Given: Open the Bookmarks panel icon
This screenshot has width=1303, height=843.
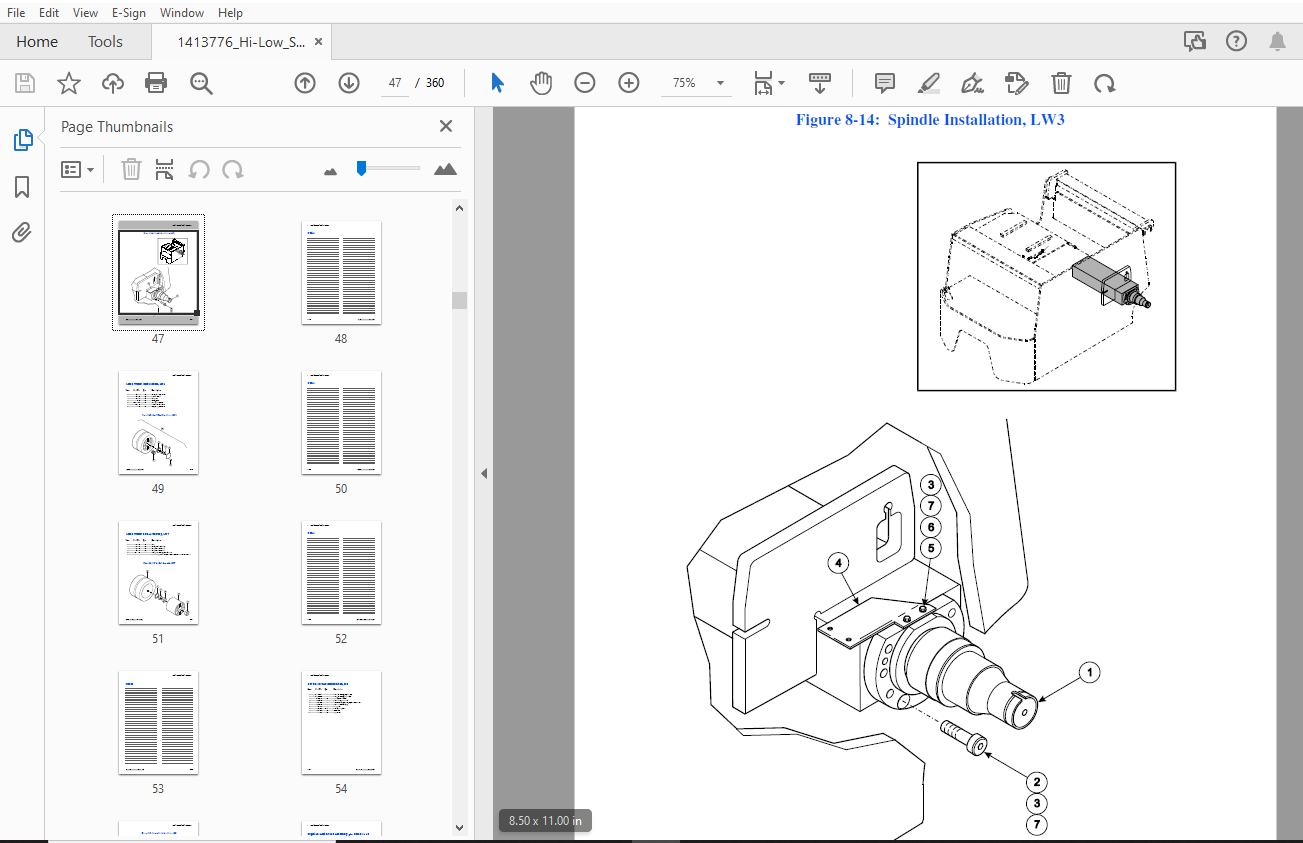Looking at the screenshot, I should pyautogui.click(x=22, y=187).
